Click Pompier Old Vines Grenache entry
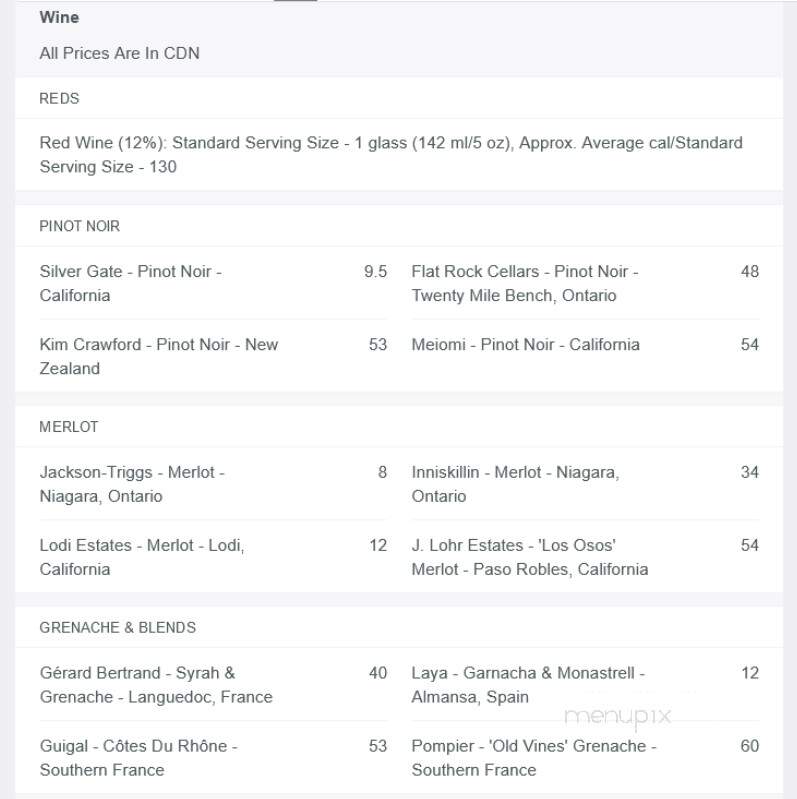The height and width of the screenshot is (799, 797). 585,758
